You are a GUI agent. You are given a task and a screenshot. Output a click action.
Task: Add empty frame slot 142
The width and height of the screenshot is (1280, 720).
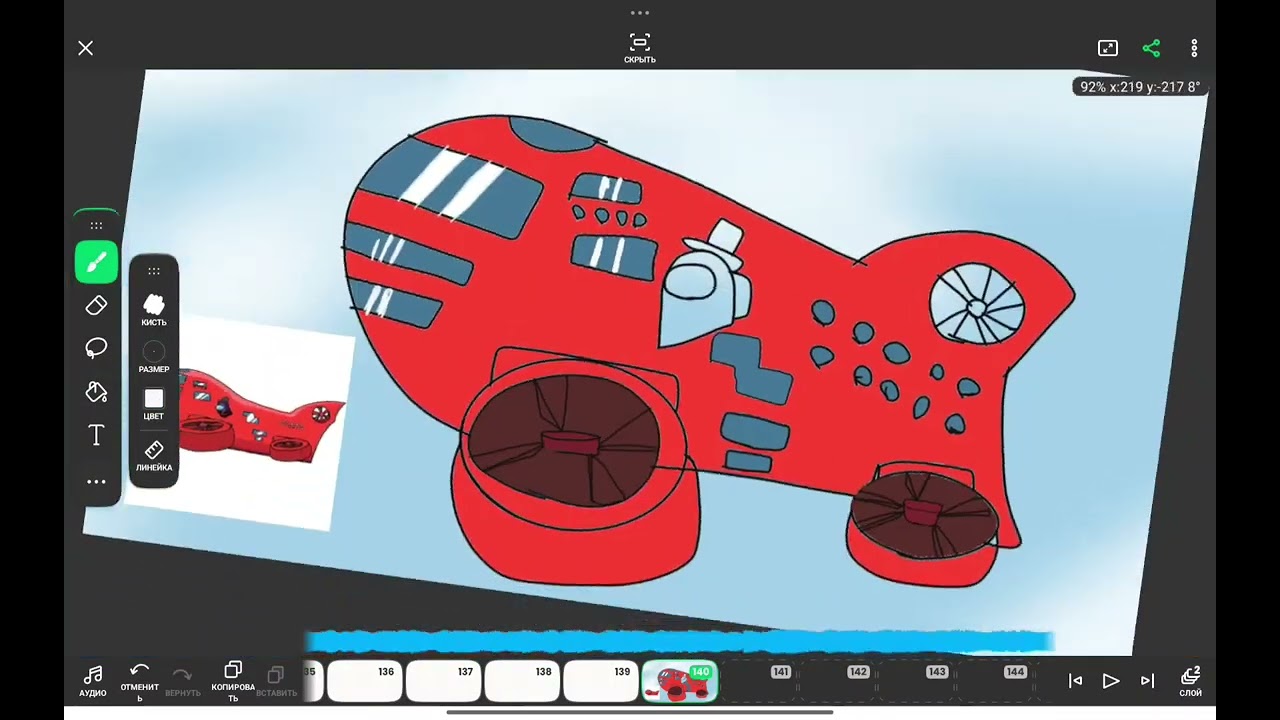pos(837,681)
